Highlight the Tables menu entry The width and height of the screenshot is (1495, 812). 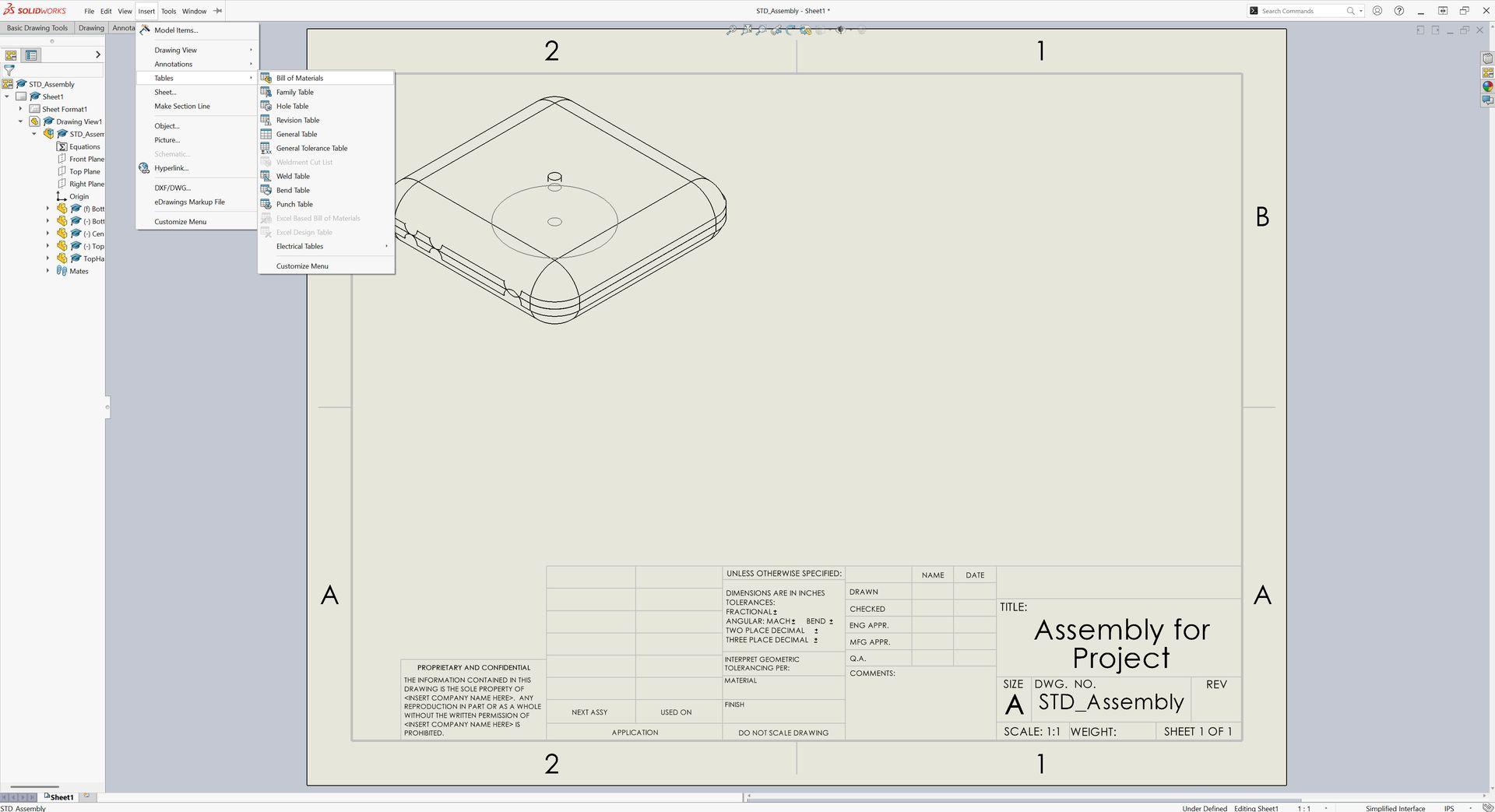197,78
